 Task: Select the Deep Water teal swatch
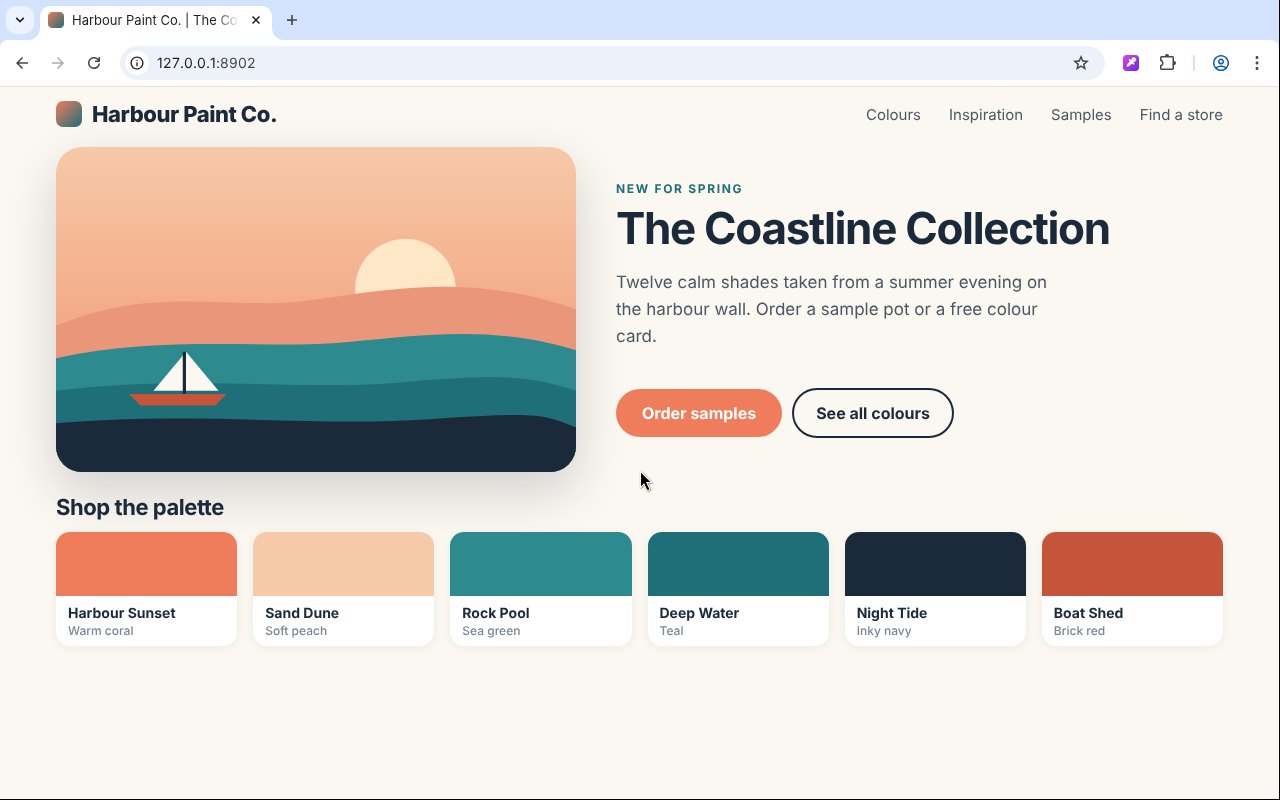(x=738, y=564)
